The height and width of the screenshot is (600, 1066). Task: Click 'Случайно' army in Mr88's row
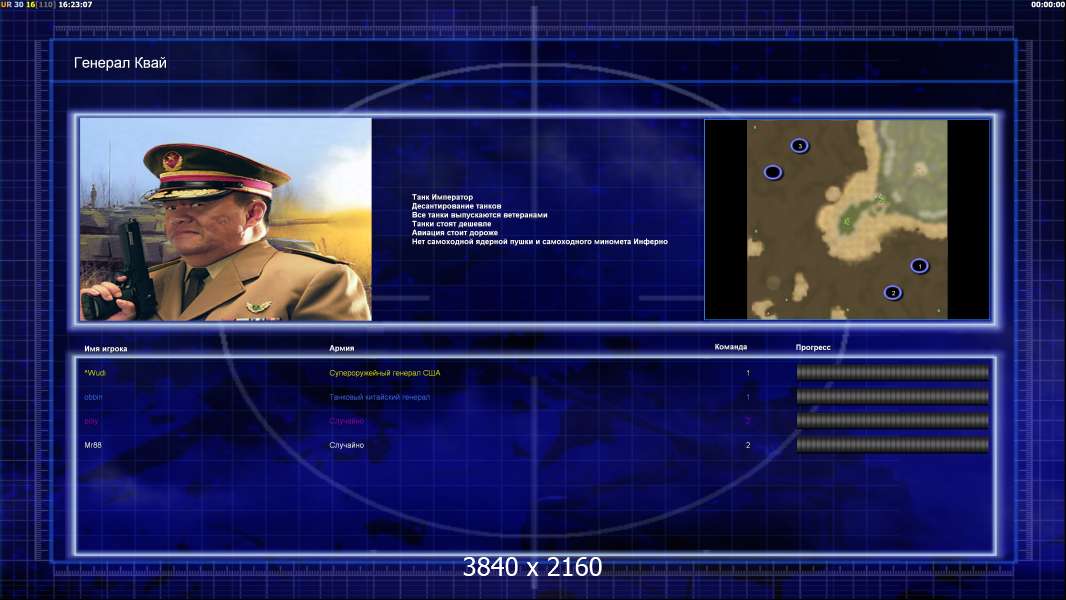coord(347,445)
